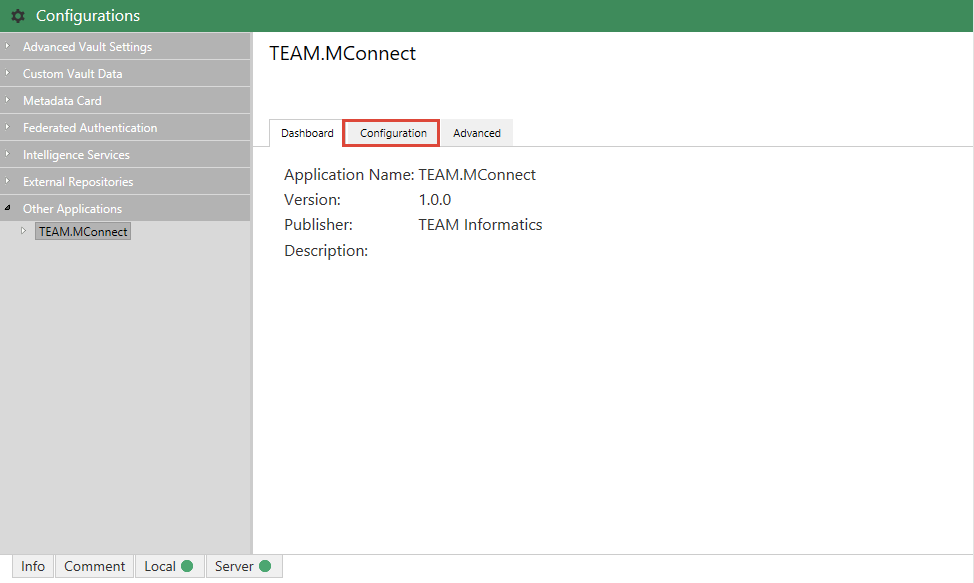The width and height of the screenshot is (974, 583).
Task: Click the TEAM.MConnect page heading
Action: tap(343, 54)
